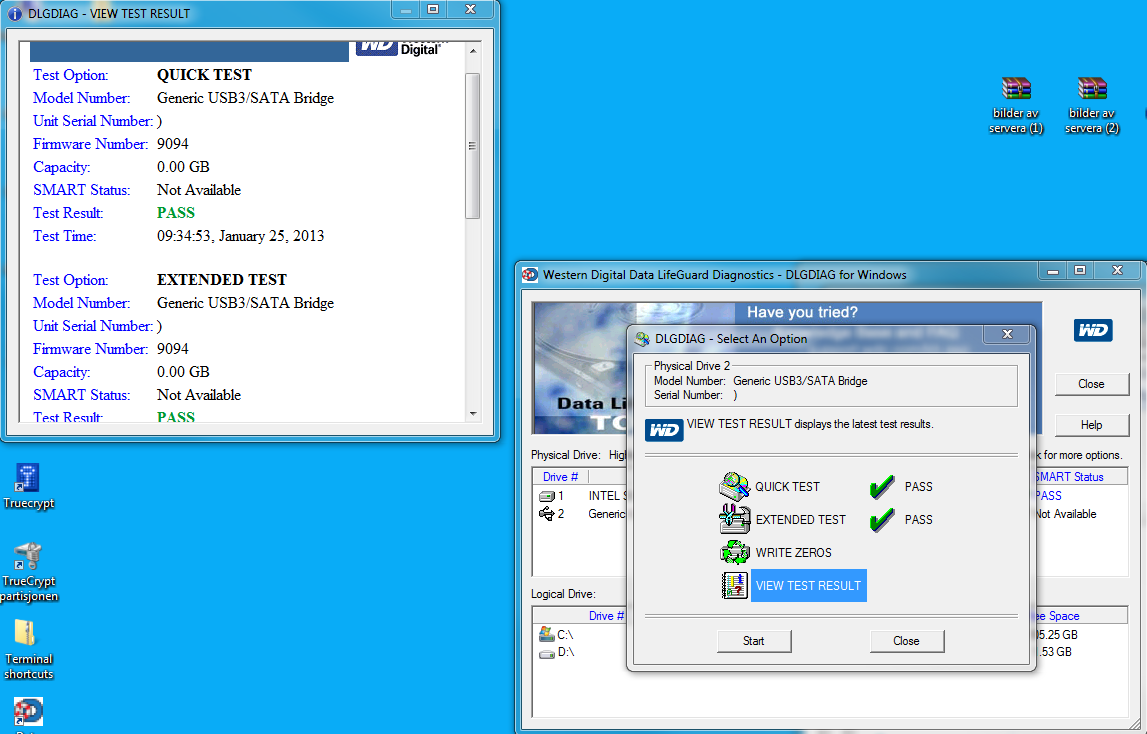The image size is (1147, 734).
Task: Select physical drive 2 USB icon
Action: pyautogui.click(x=546, y=514)
